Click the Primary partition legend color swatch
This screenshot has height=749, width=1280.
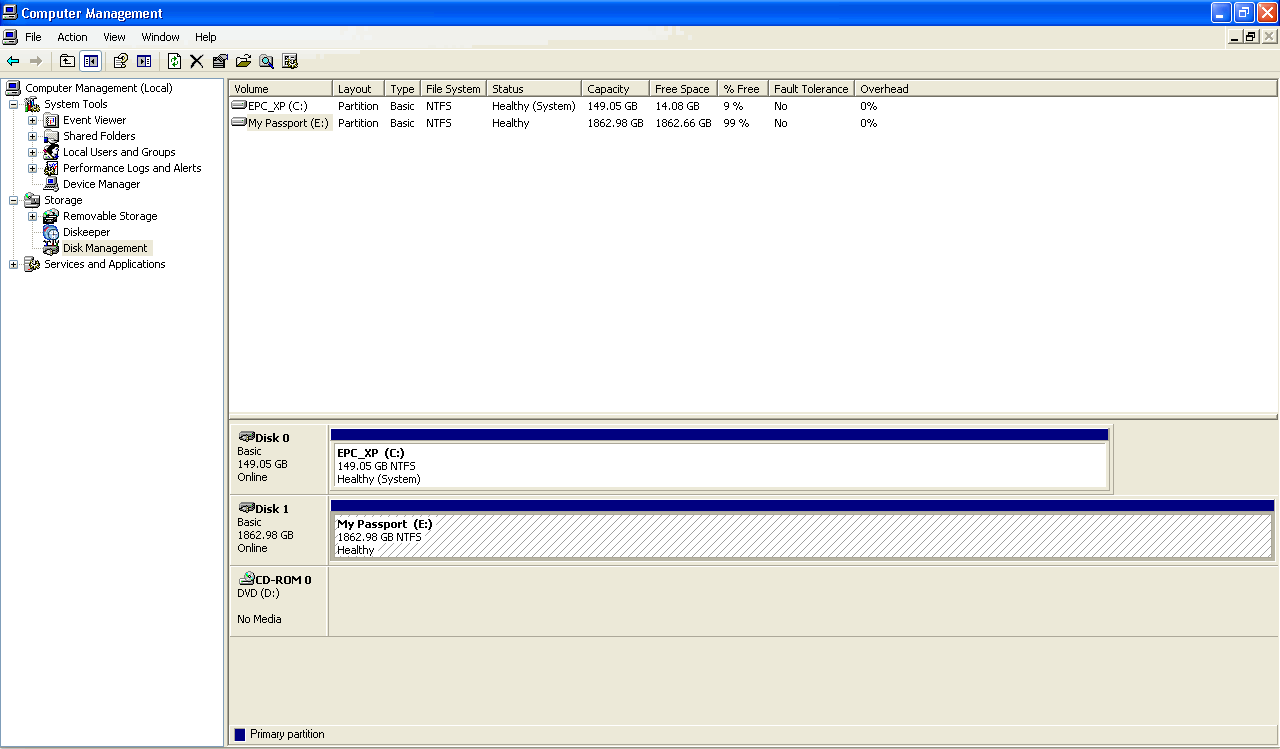pyautogui.click(x=240, y=734)
